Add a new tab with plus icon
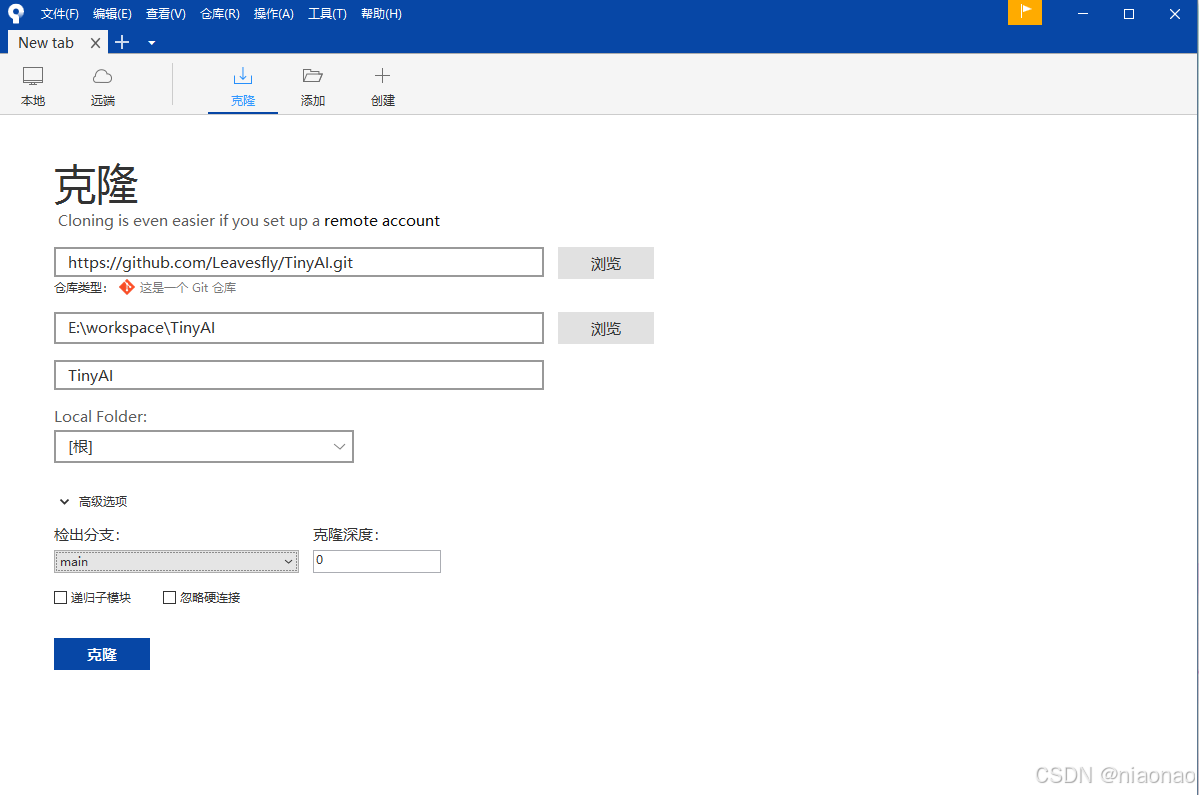 [122, 42]
